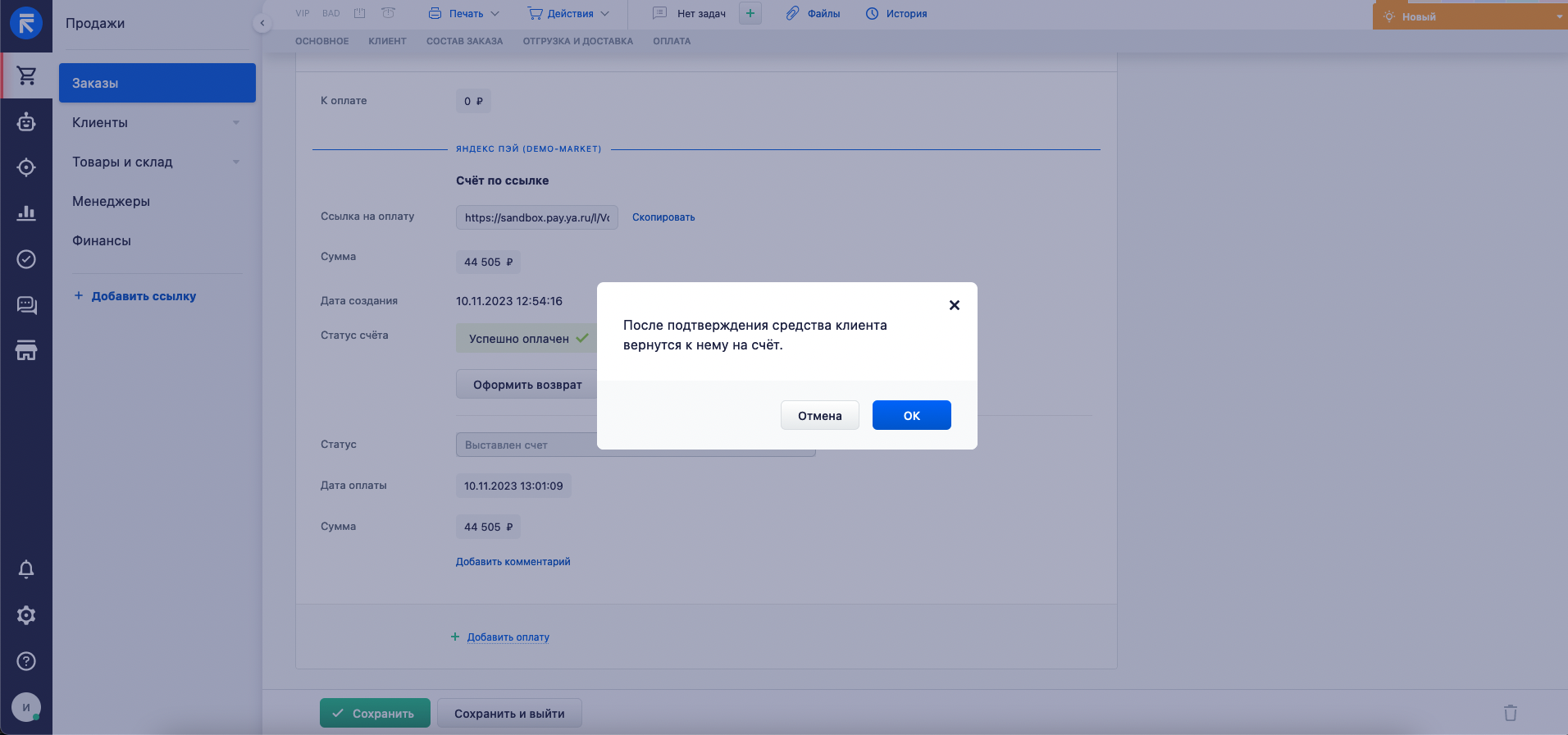Toggle the BAD mark
Screen dimensions: 1568x735
[x=330, y=13]
